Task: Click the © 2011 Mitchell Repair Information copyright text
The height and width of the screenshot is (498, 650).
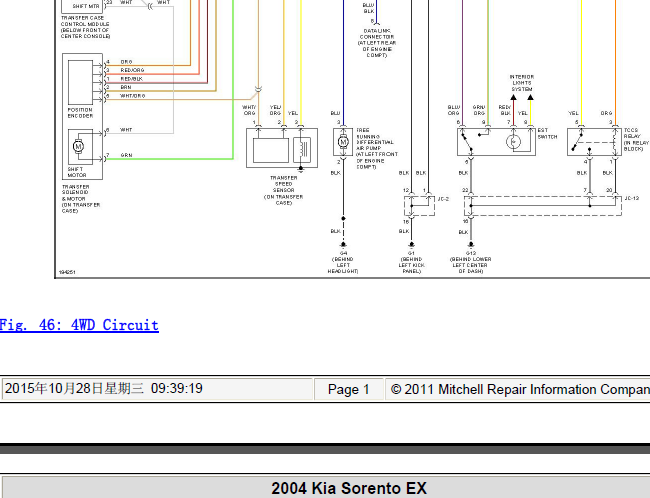Action: (x=520, y=389)
